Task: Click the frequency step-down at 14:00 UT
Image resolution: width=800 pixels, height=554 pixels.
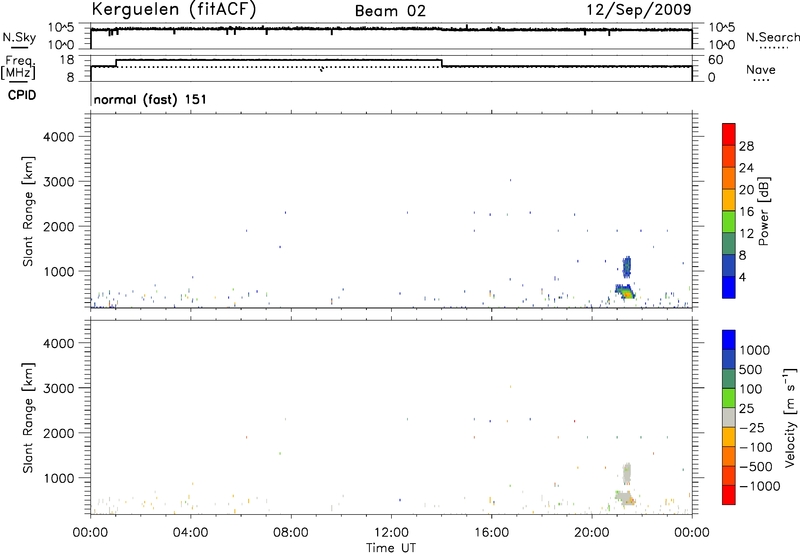Action: [x=442, y=63]
